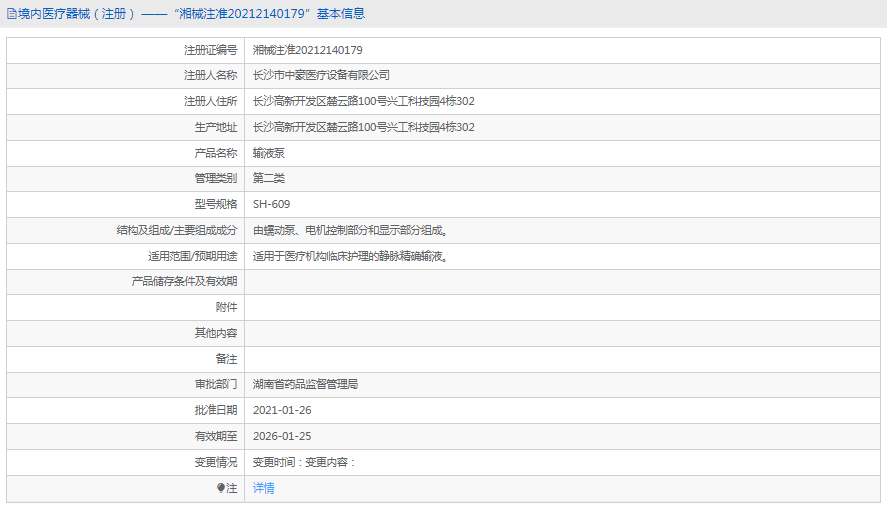This screenshot has width=887, height=509.
Task: Click the 有效期至 label
Action: 216,436
